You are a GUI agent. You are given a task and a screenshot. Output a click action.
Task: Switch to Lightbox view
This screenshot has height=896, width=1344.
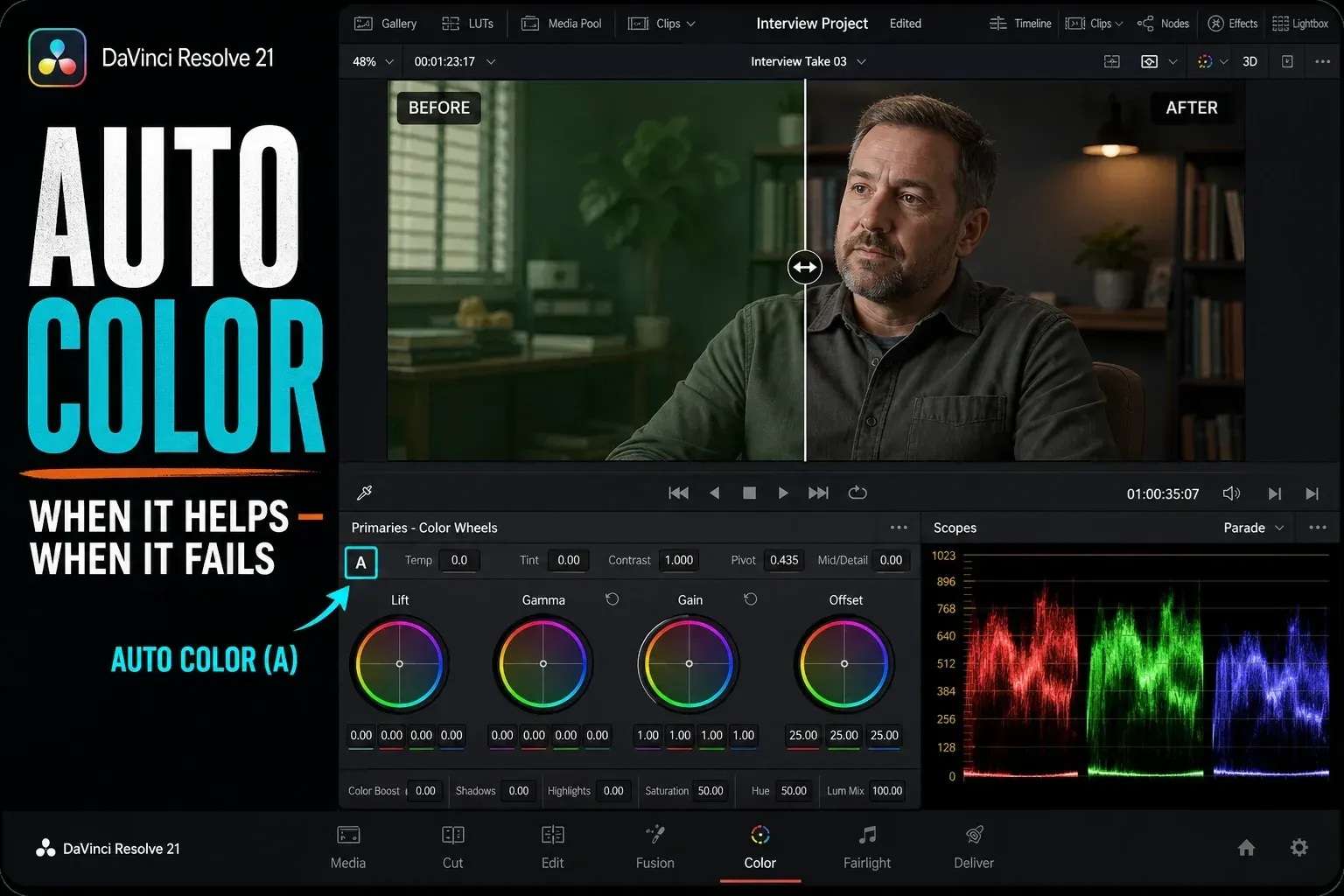[1300, 24]
